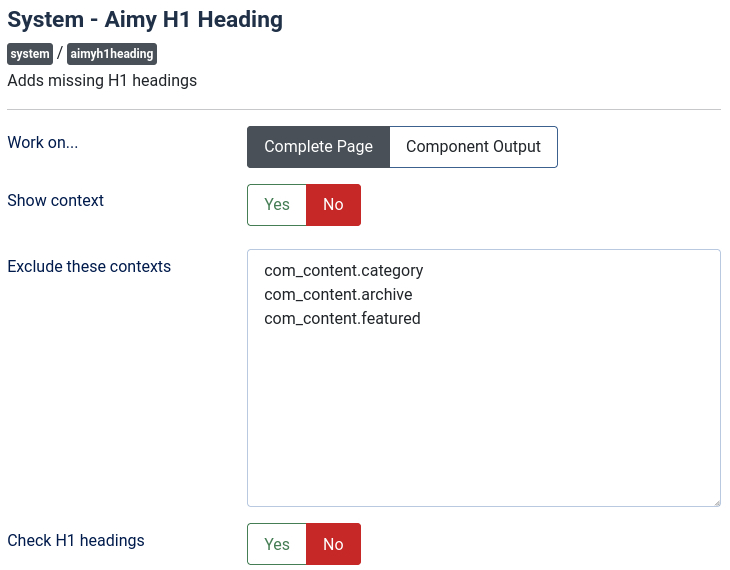Click the 'aimyh1heading' badge tag
Image resolution: width=730 pixels, height=570 pixels.
tap(112, 54)
